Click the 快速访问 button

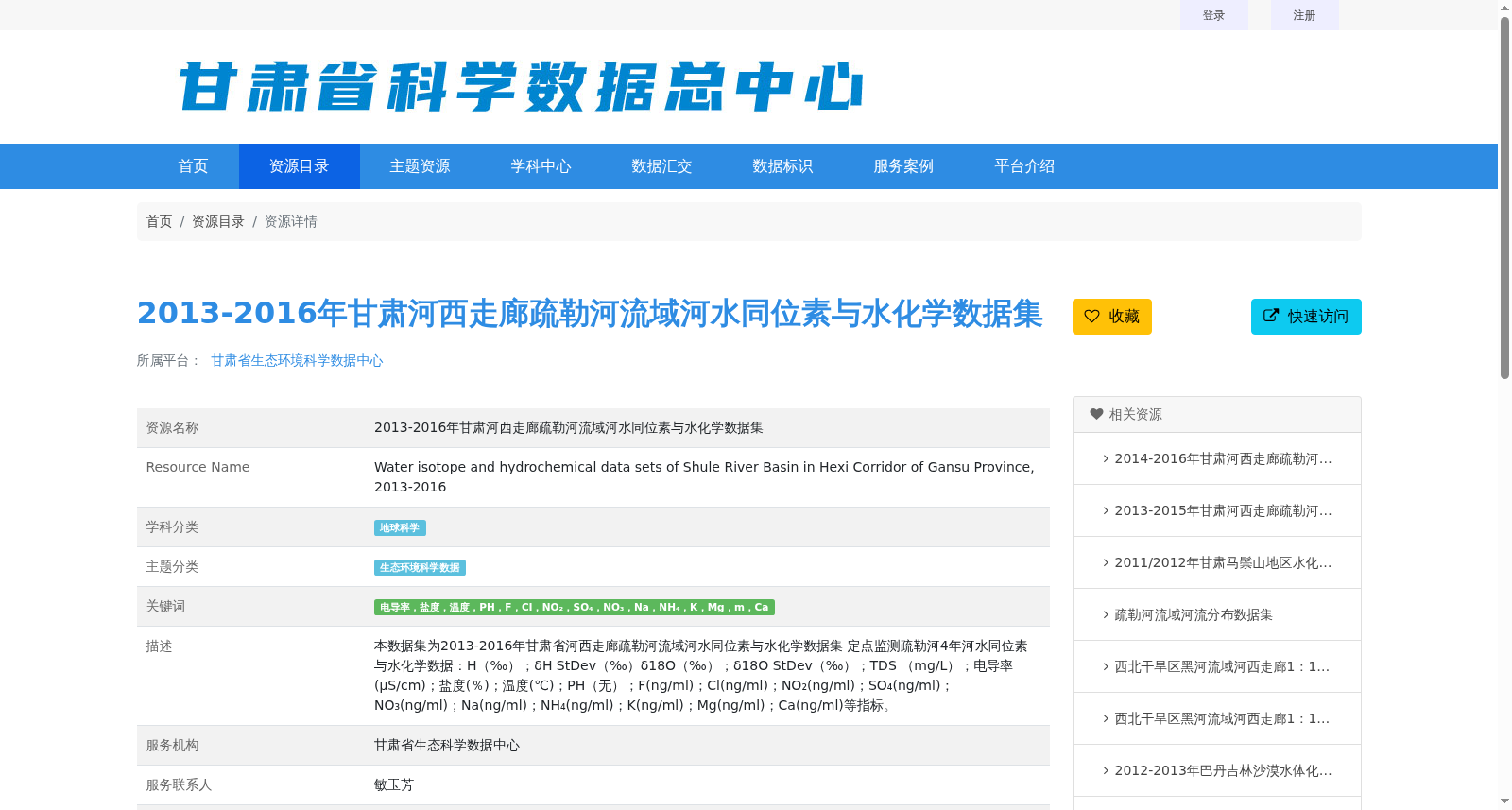1306,317
